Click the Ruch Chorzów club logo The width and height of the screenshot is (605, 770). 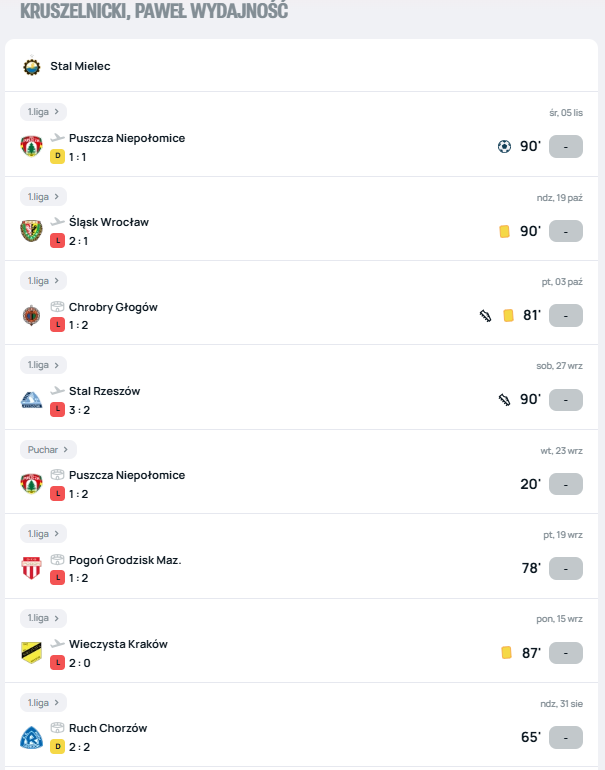pos(31,738)
